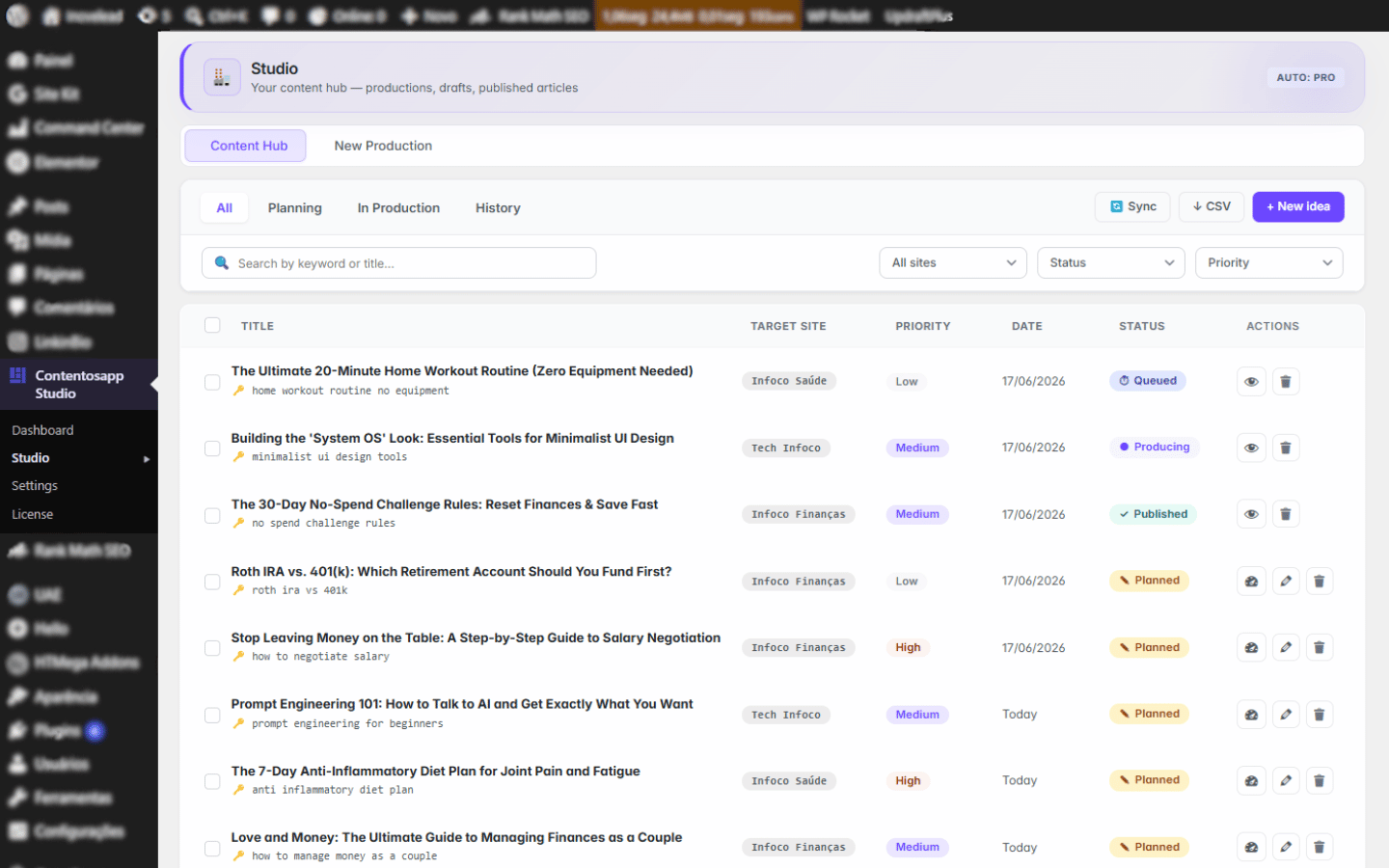Screen dimensions: 1389x868
Task: Check the box for the Home Workout Routine row
Action: [x=212, y=382]
